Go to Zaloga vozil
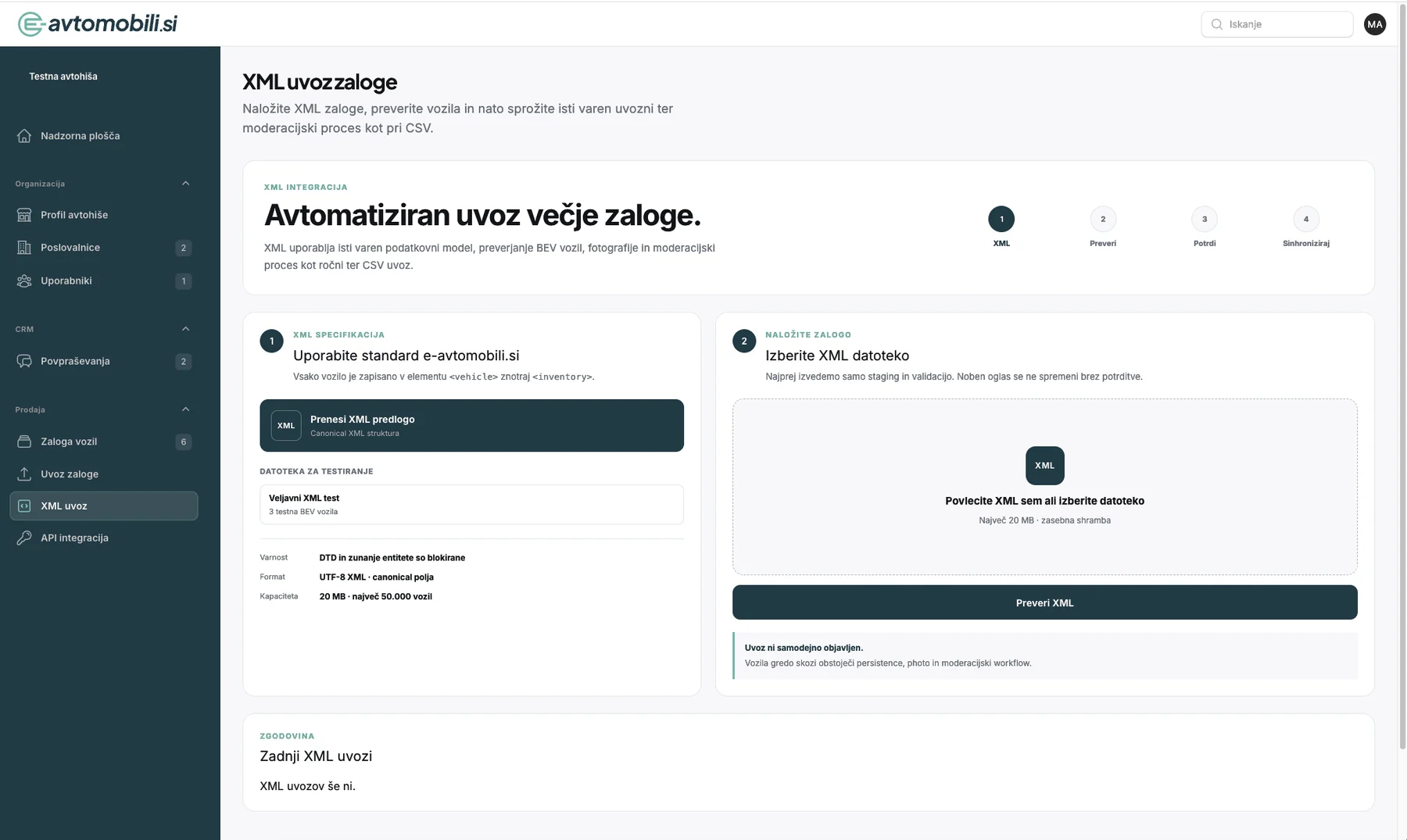The height and width of the screenshot is (840, 1407). (x=104, y=441)
